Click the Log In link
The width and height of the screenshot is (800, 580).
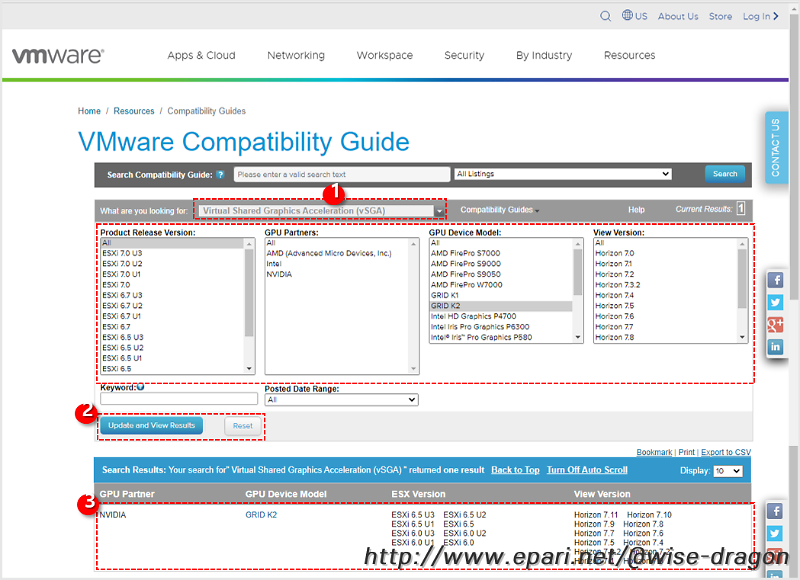[760, 16]
